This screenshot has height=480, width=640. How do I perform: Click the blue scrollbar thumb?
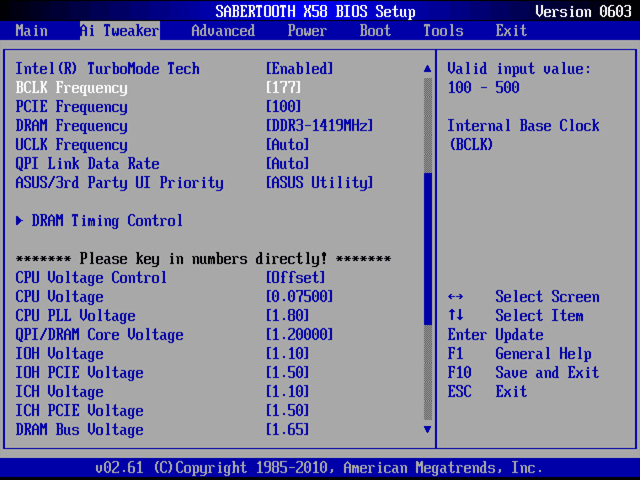(428, 249)
